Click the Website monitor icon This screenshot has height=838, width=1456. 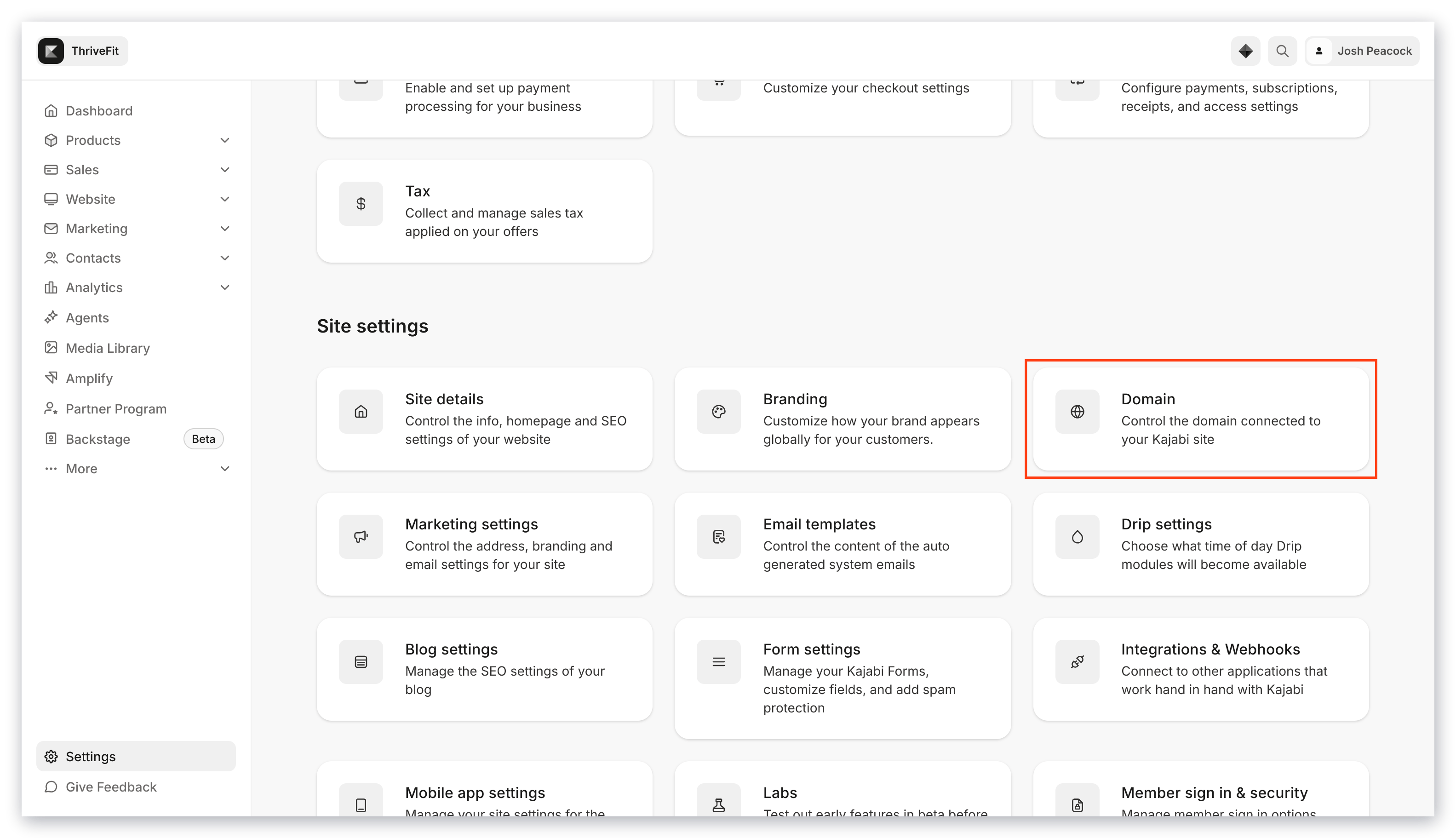pos(51,199)
